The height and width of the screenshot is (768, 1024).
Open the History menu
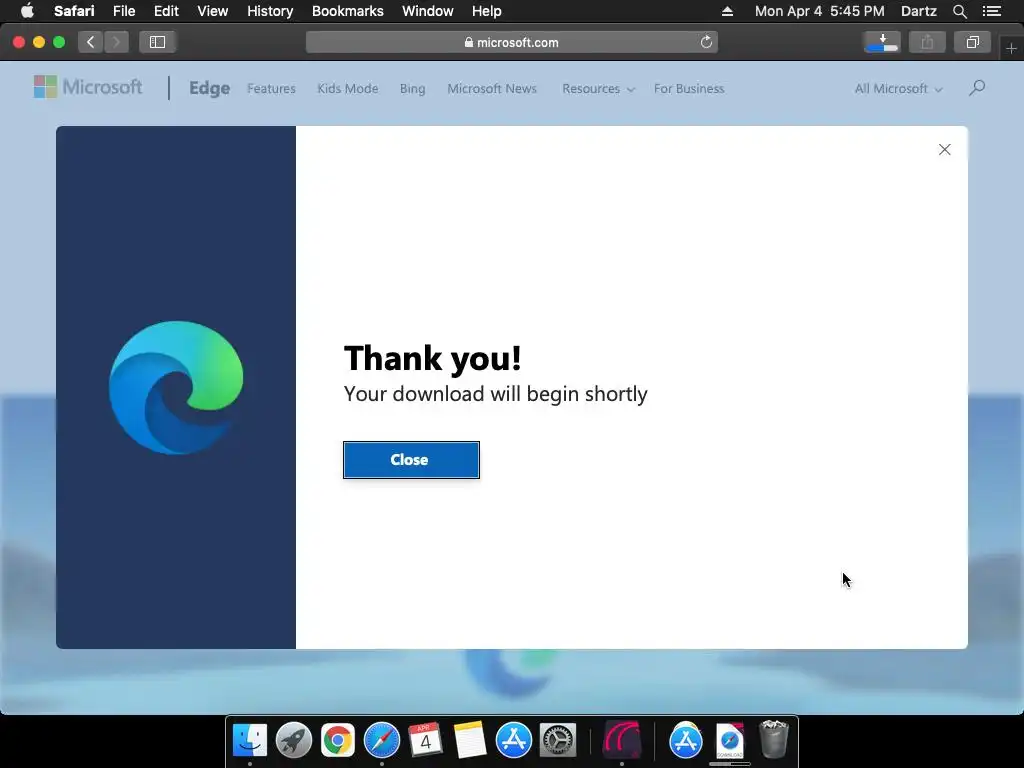pos(270,11)
